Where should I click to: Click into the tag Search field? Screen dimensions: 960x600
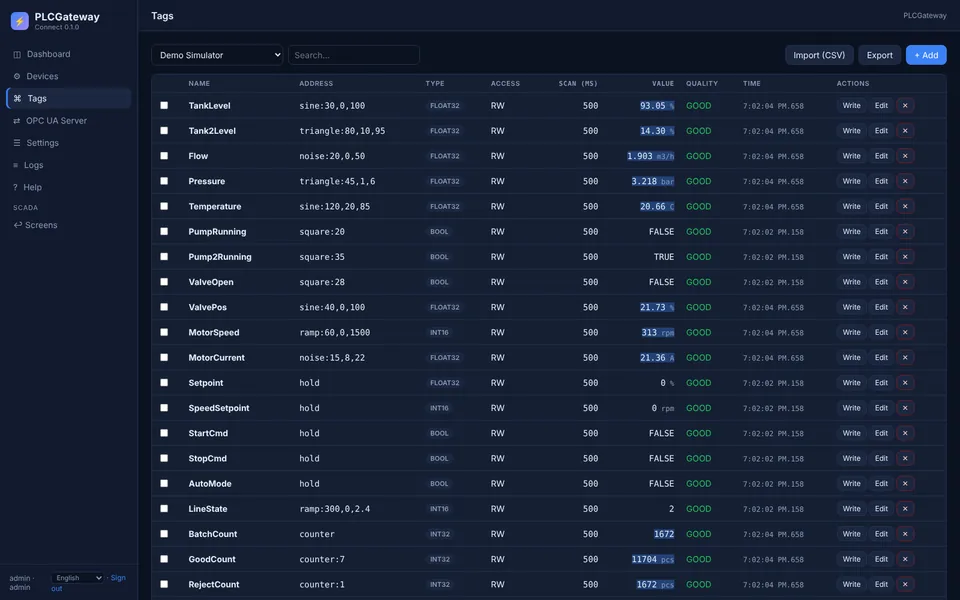tap(354, 55)
